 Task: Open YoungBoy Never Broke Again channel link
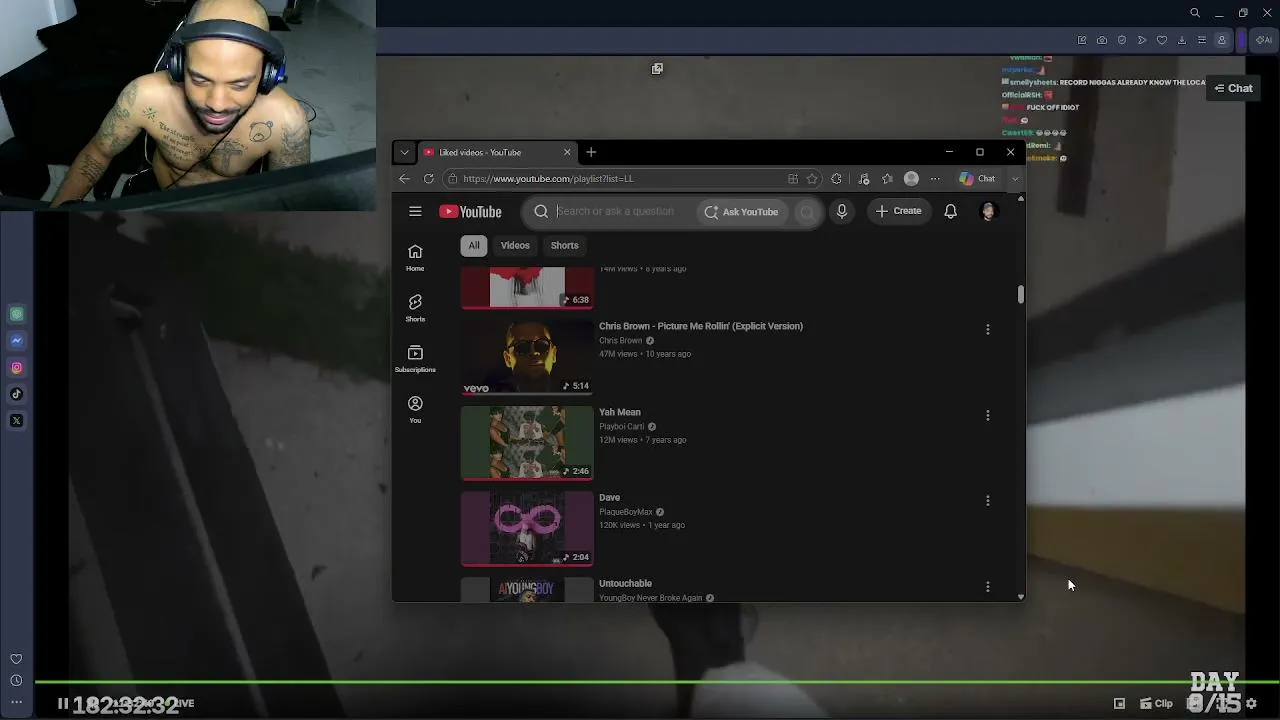[650, 598]
